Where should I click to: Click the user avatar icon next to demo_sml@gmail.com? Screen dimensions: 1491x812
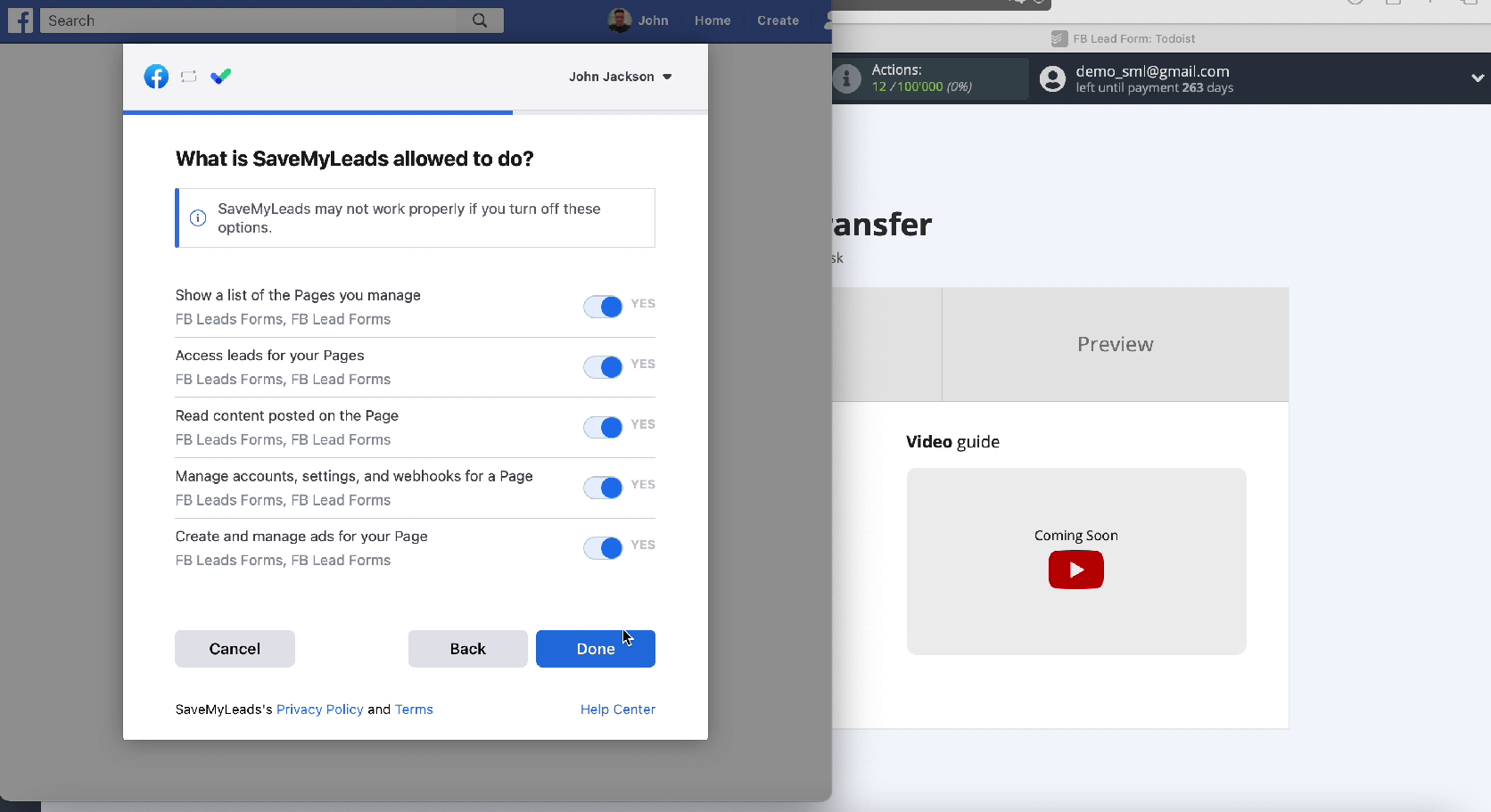[x=1052, y=79]
